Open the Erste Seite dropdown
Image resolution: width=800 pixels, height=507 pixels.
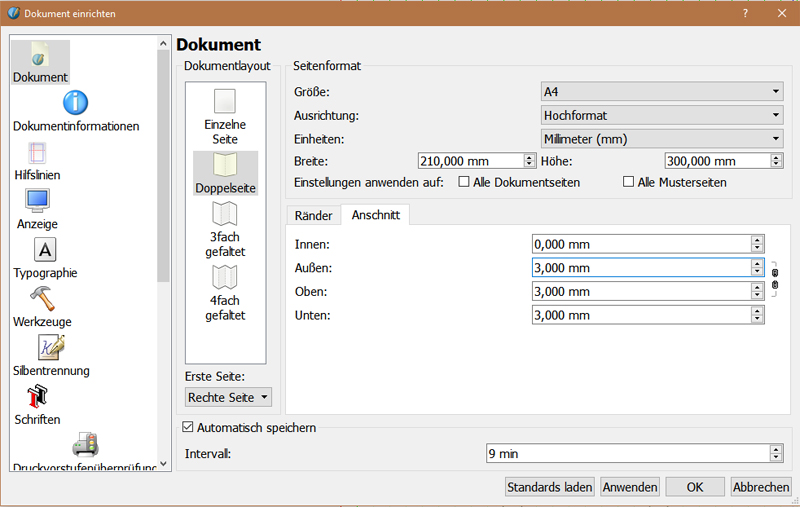228,397
